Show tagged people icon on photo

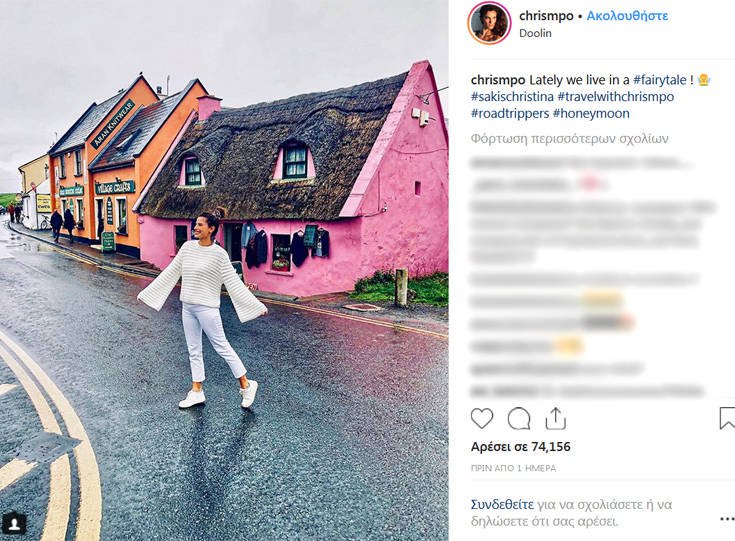(14, 523)
